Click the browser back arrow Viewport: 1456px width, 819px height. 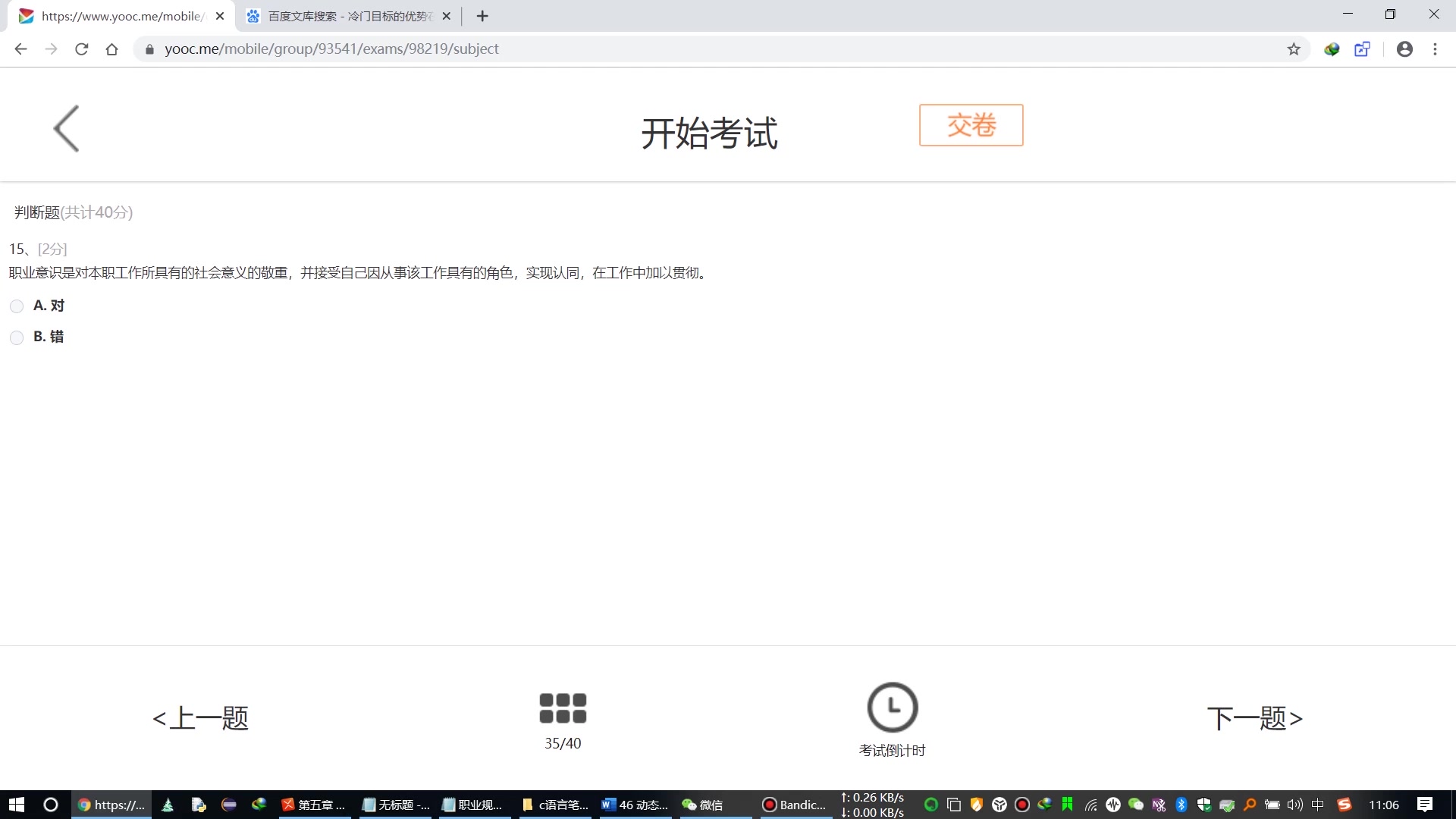(x=20, y=49)
